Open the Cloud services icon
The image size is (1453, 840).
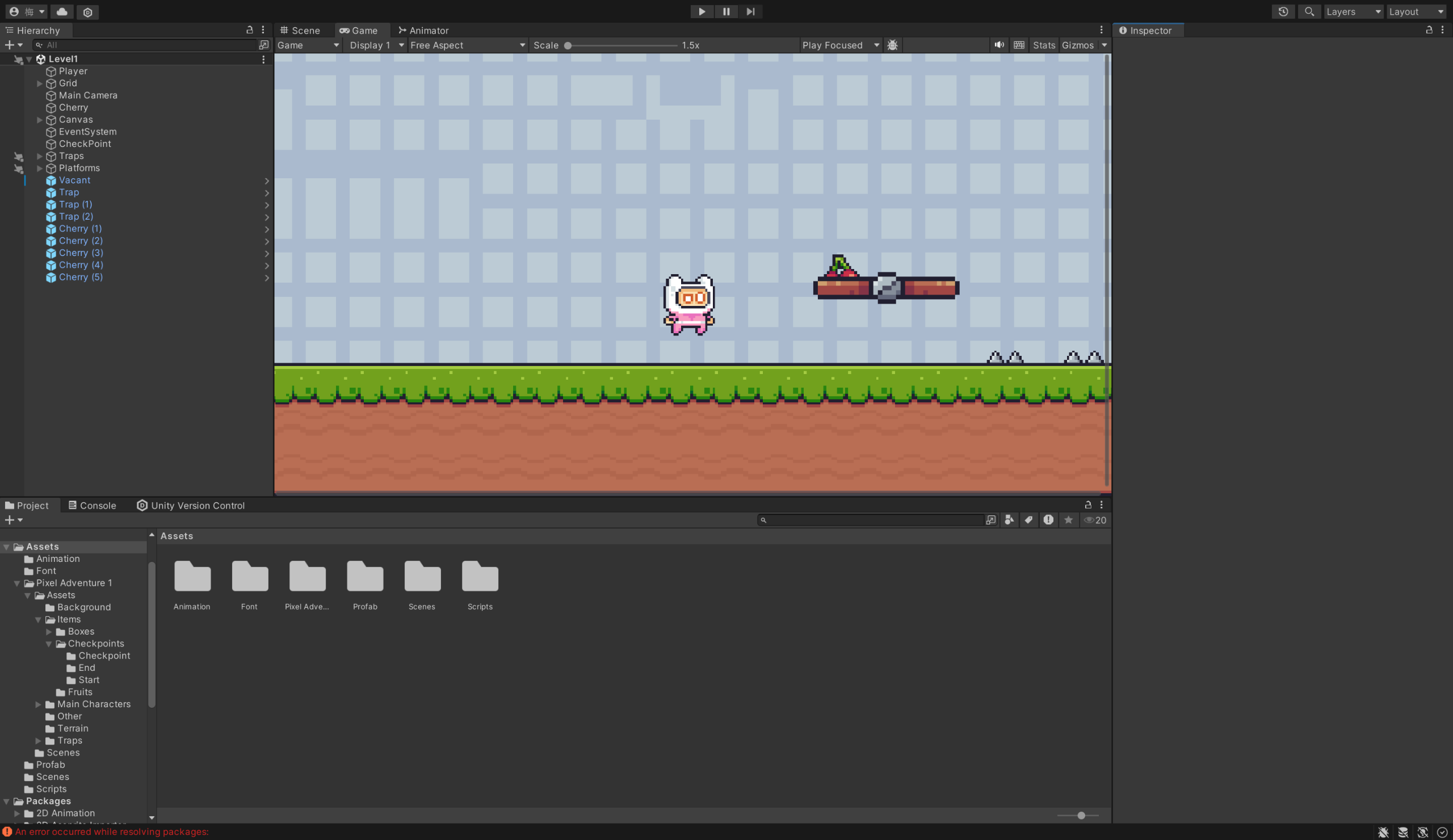(x=62, y=11)
